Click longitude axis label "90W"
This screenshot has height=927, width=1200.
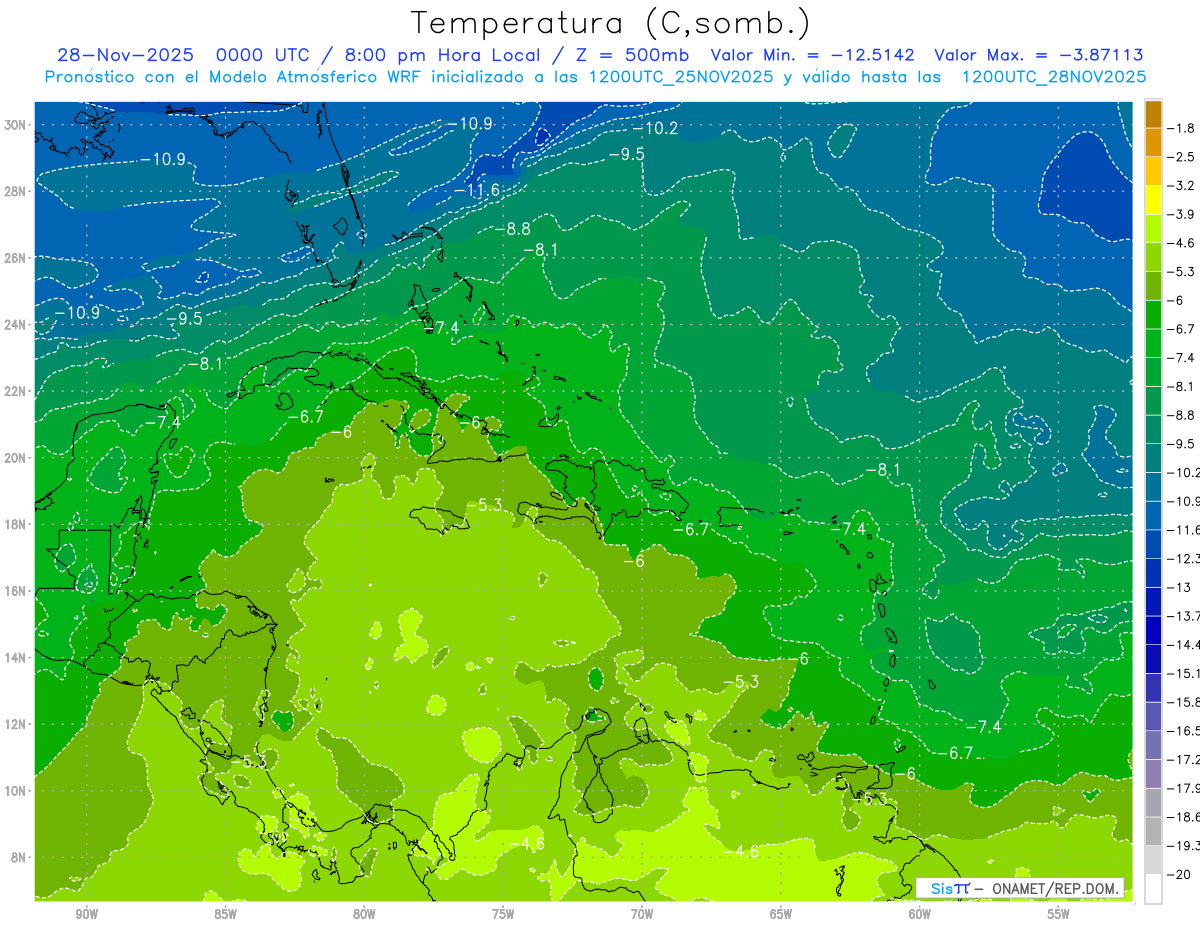pos(87,914)
